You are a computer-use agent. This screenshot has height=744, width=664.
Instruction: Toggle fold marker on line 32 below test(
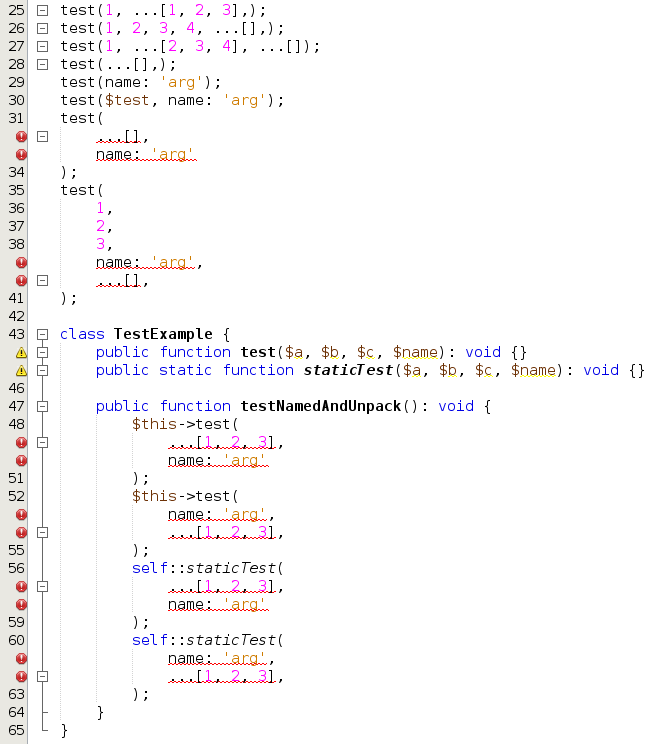[x=43, y=137]
